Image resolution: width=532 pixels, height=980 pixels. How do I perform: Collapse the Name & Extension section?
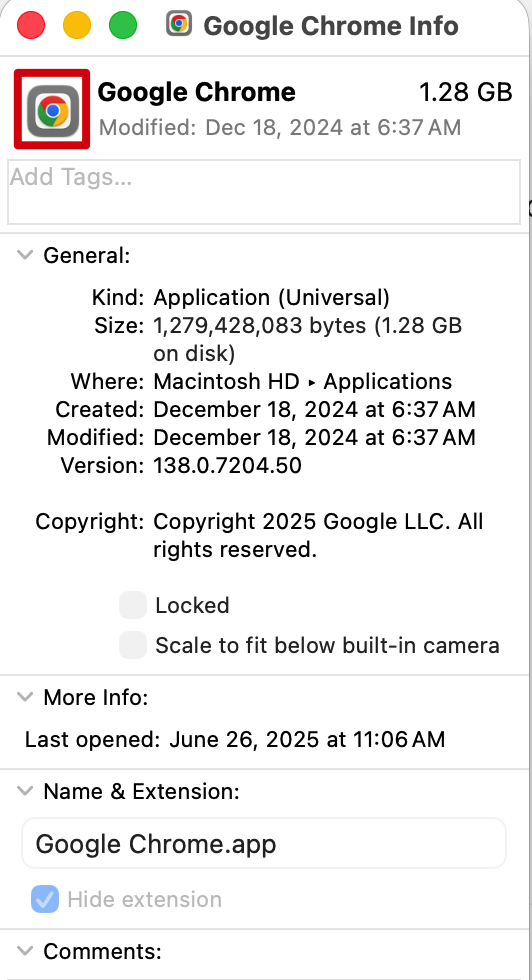coord(25,791)
